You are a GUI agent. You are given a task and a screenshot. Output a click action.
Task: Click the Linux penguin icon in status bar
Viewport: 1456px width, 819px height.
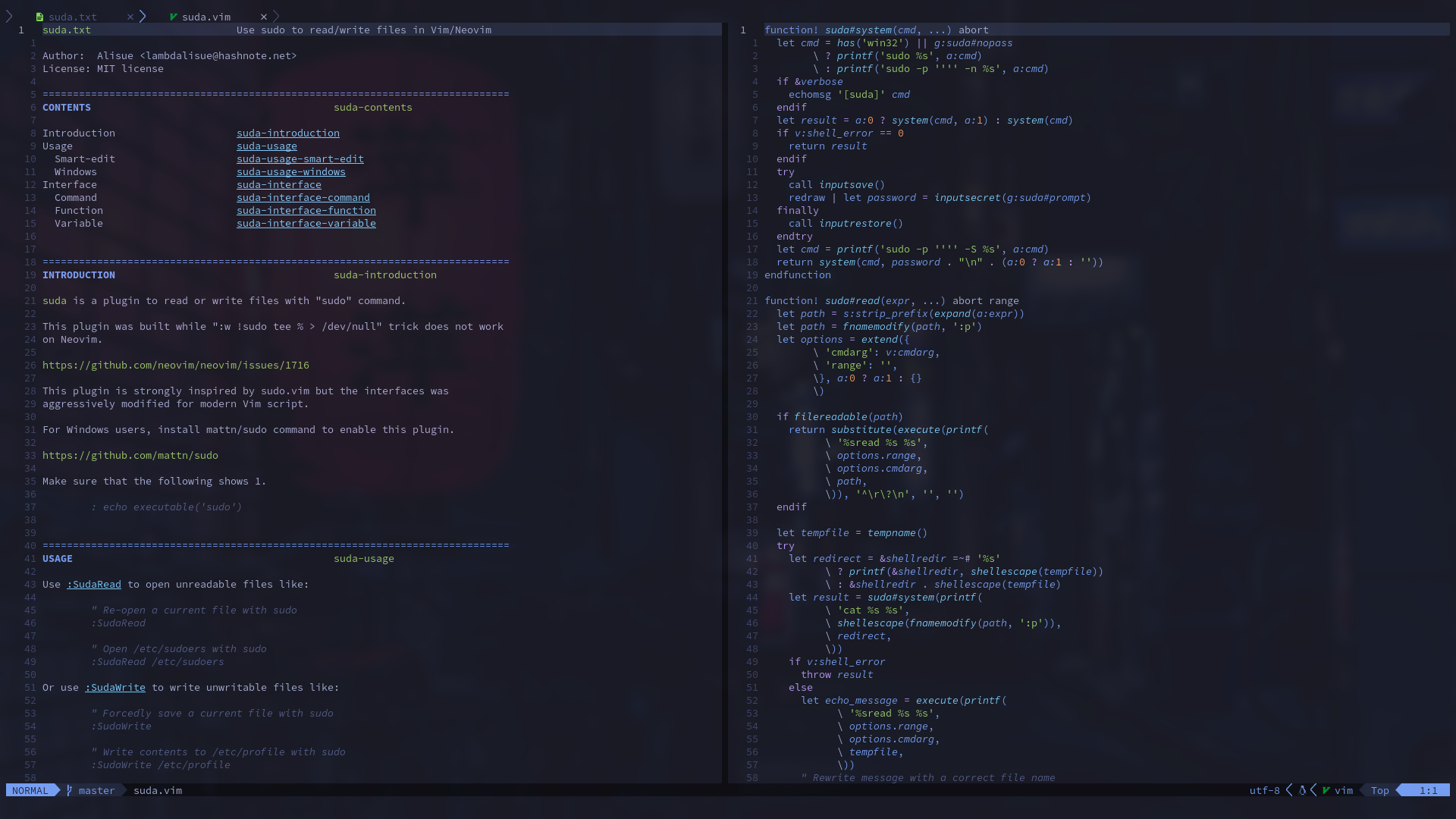click(x=1302, y=790)
